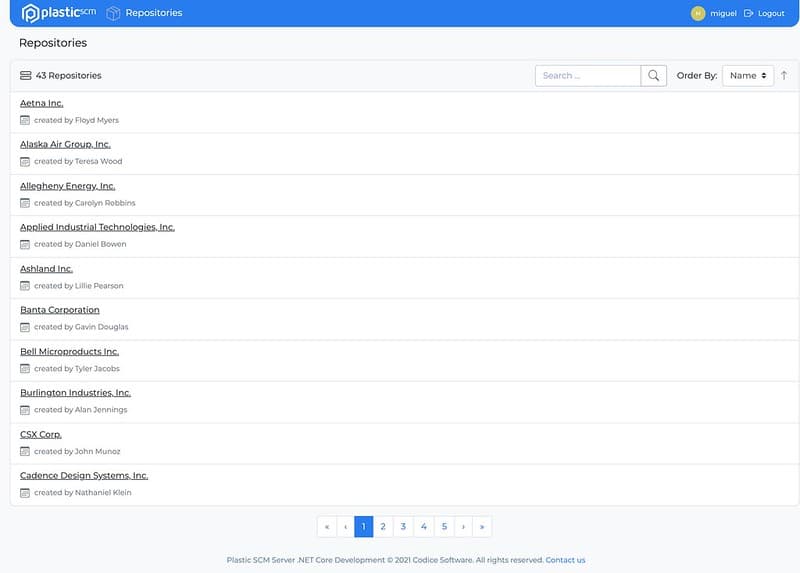This screenshot has width=800, height=573.
Task: Click the miguel user avatar
Action: point(697,13)
